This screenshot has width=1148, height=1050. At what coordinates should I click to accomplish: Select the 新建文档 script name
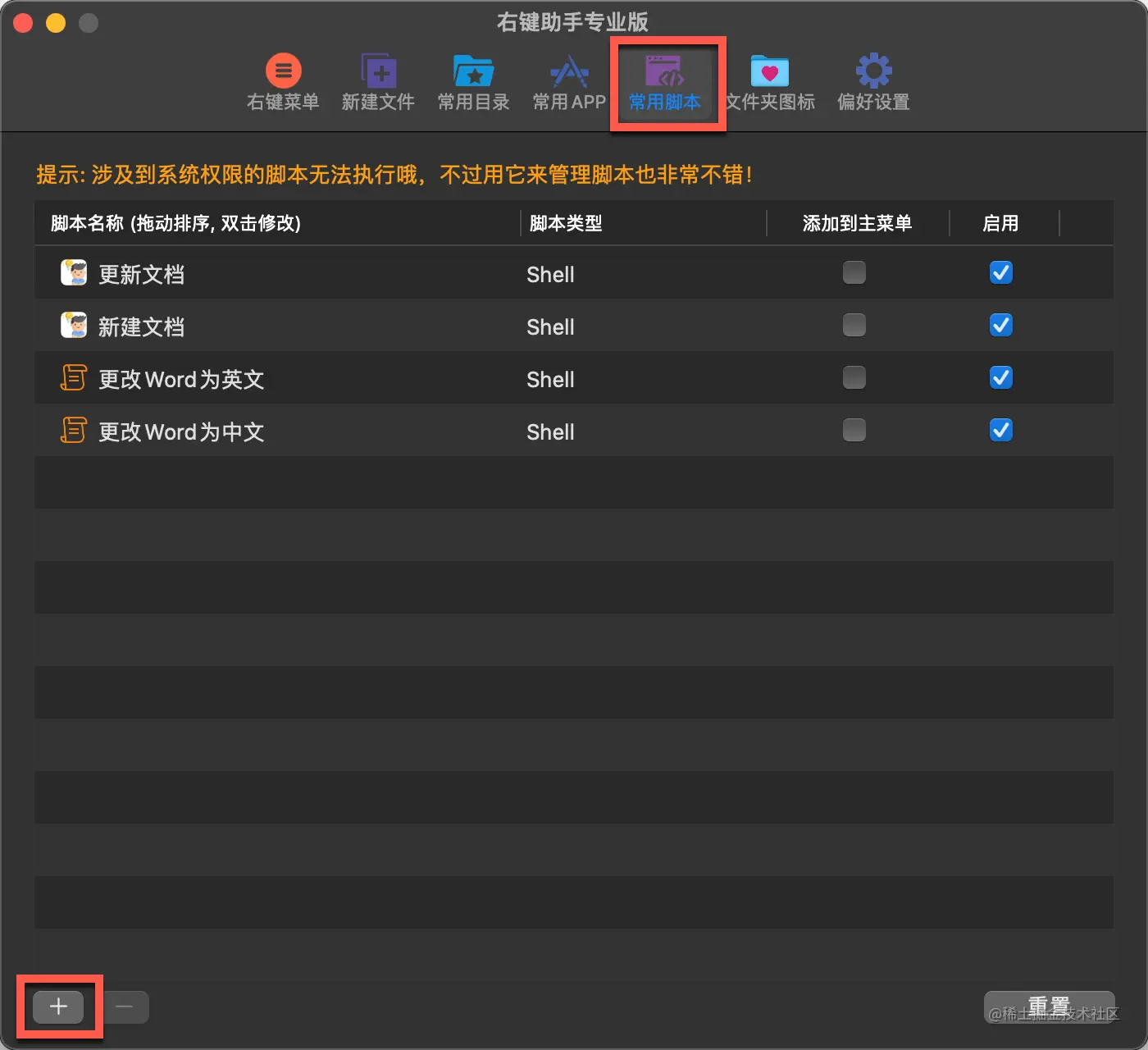click(x=141, y=326)
